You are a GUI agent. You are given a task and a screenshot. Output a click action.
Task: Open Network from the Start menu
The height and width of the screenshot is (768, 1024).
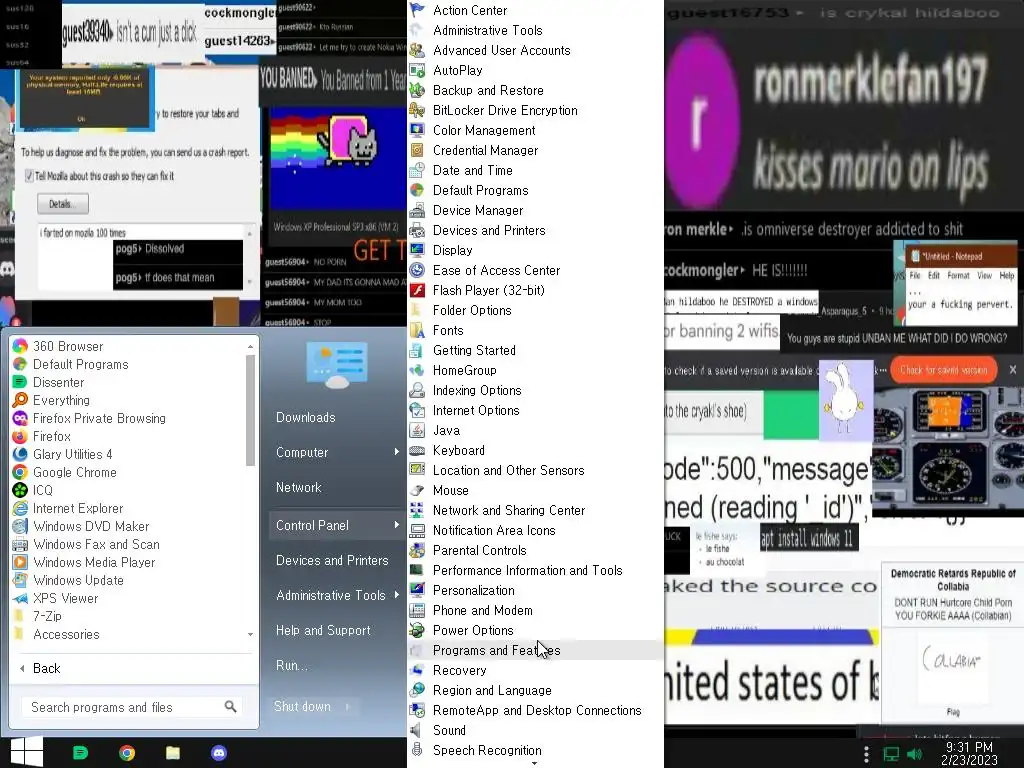click(298, 487)
